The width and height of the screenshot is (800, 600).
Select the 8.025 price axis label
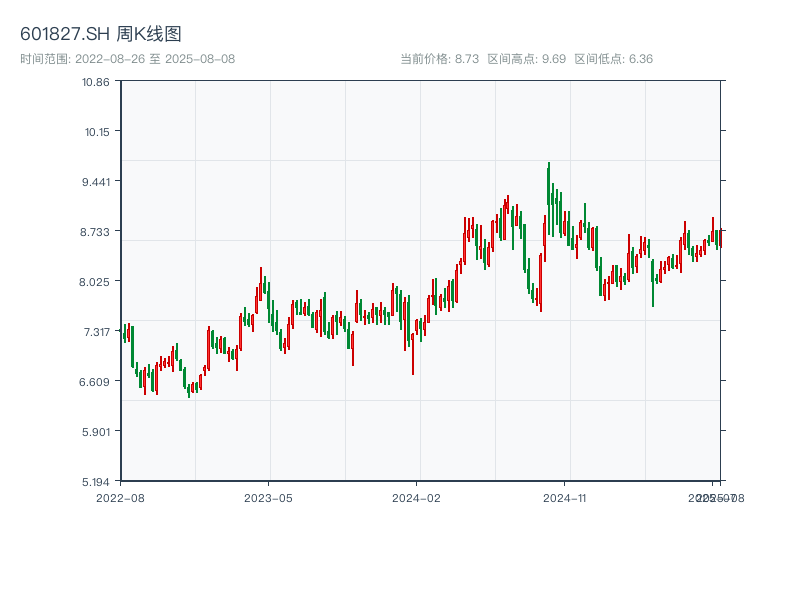96,281
